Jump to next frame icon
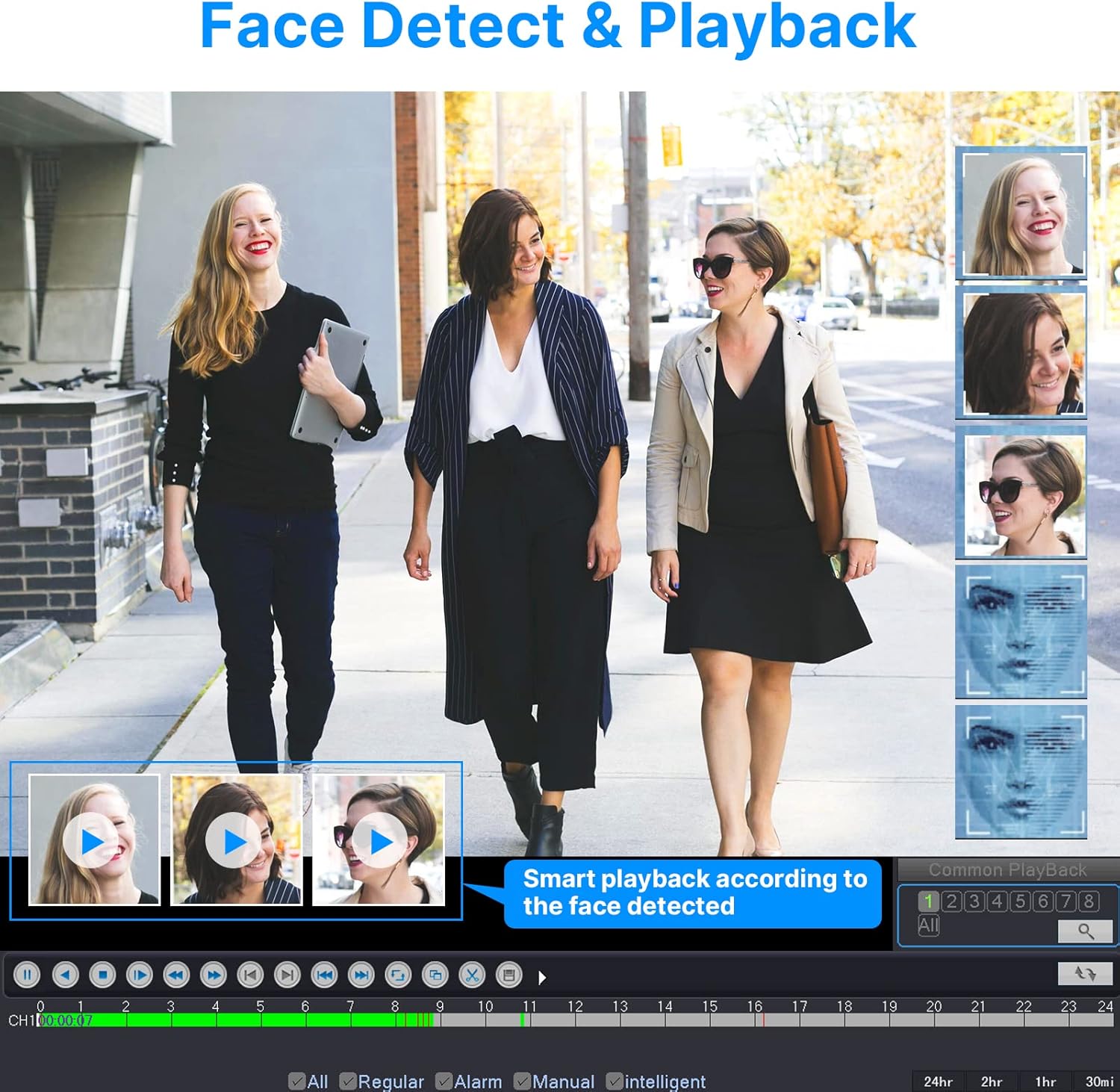Screen dimensions: 1120x1092 (x=287, y=974)
